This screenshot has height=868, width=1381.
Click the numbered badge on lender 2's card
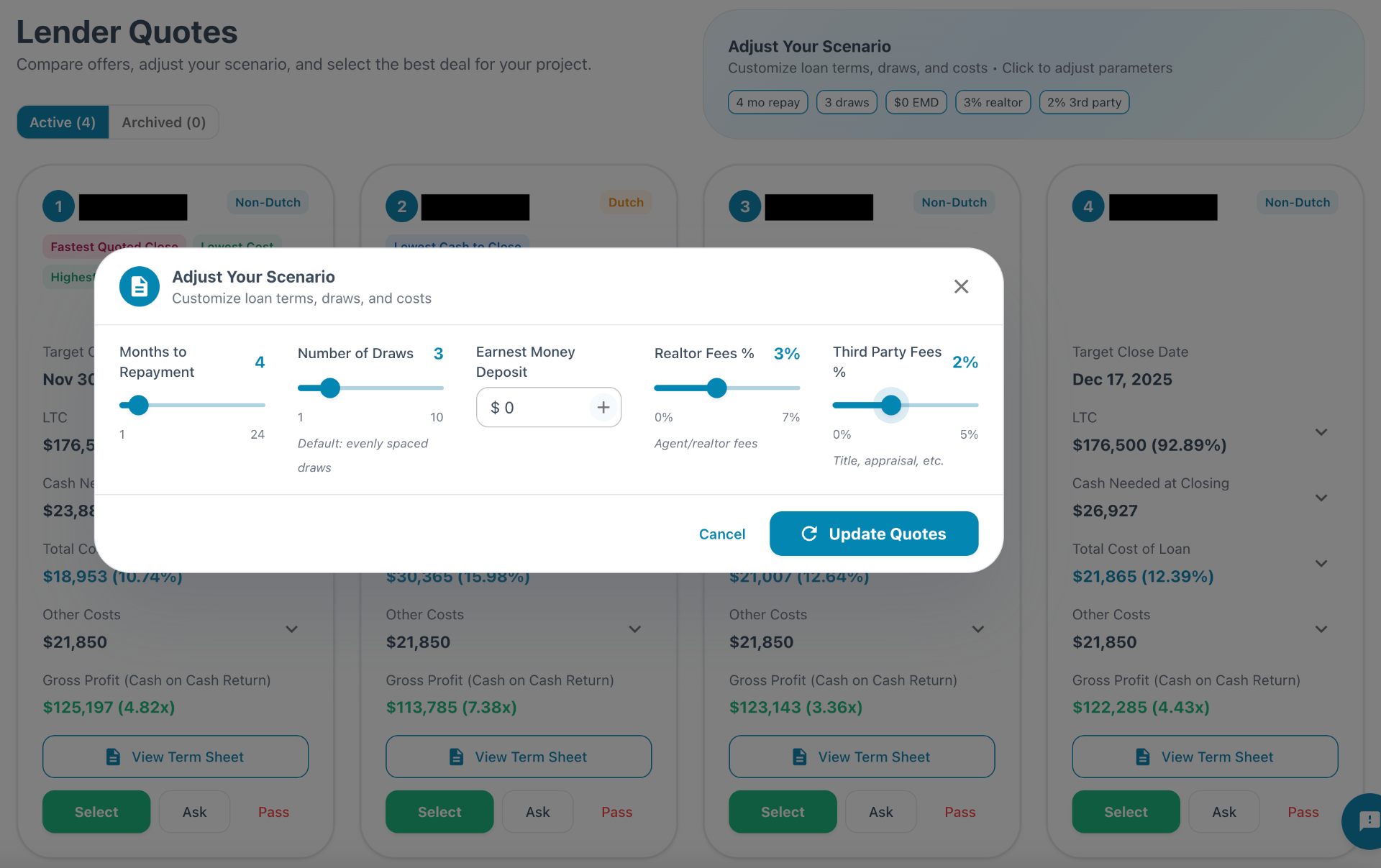[x=401, y=206]
